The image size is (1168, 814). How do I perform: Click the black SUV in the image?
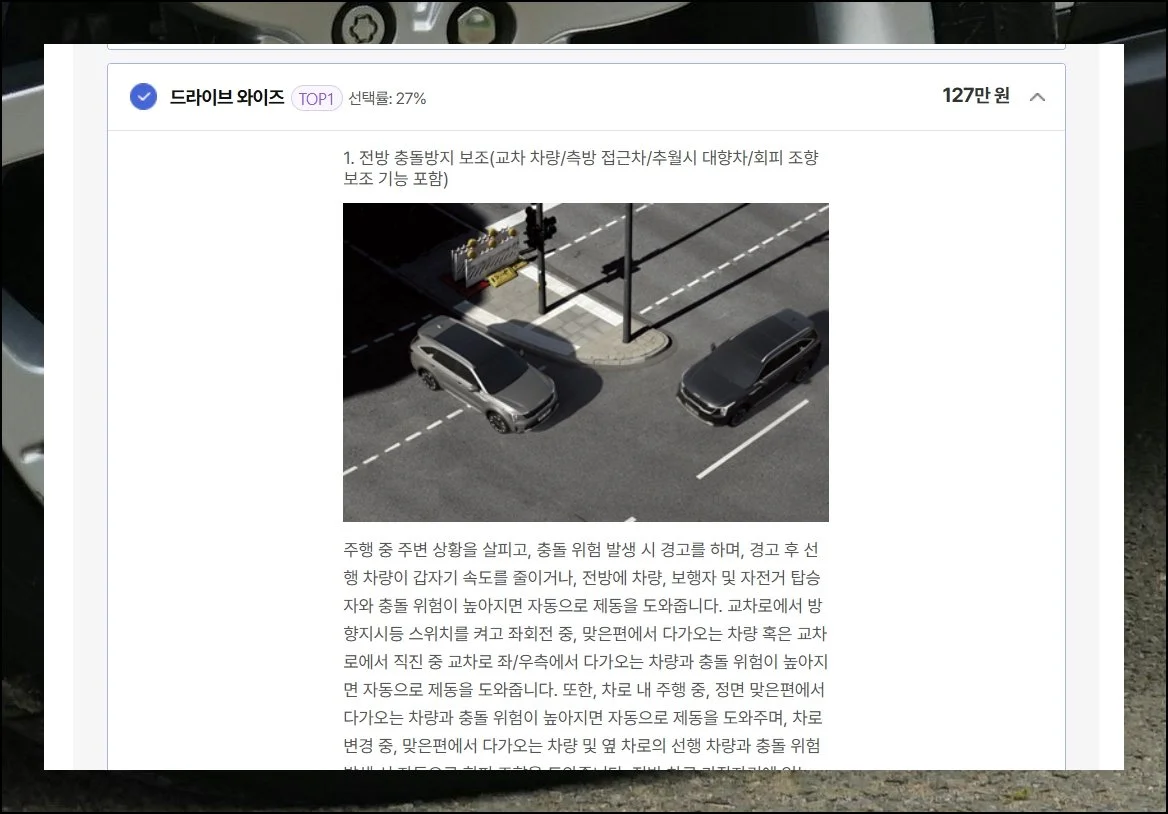point(750,366)
